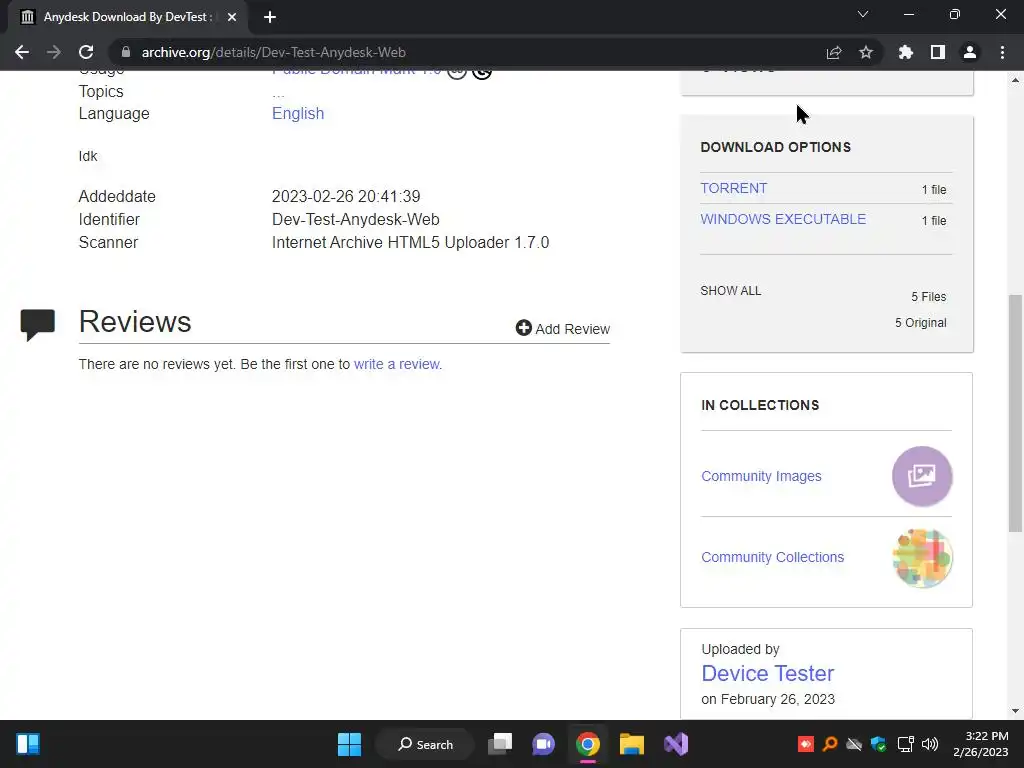The width and height of the screenshot is (1024, 768).
Task: Click the cloud sync tray icon
Action: 854,744
